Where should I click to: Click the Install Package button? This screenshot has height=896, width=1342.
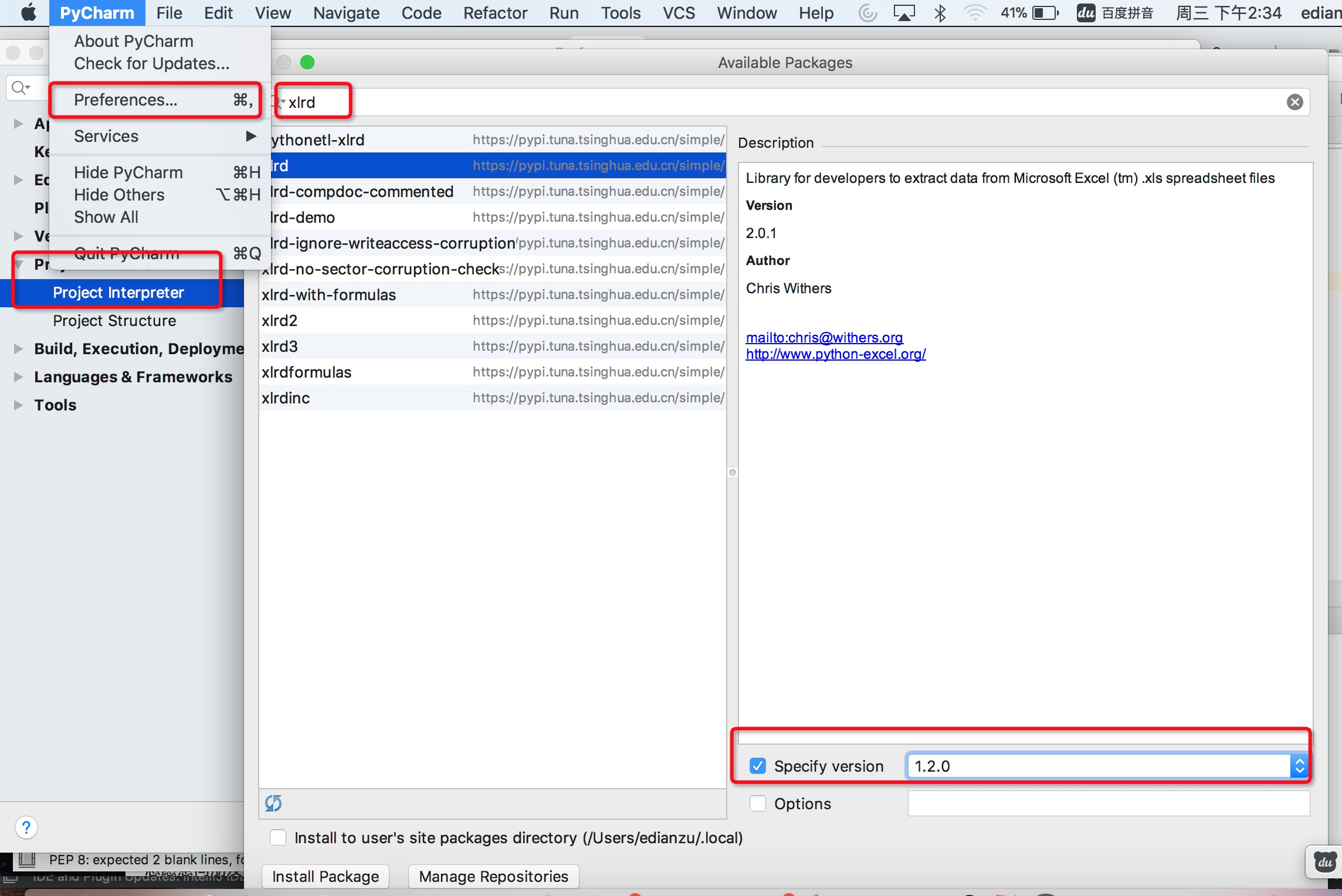[x=324, y=876]
